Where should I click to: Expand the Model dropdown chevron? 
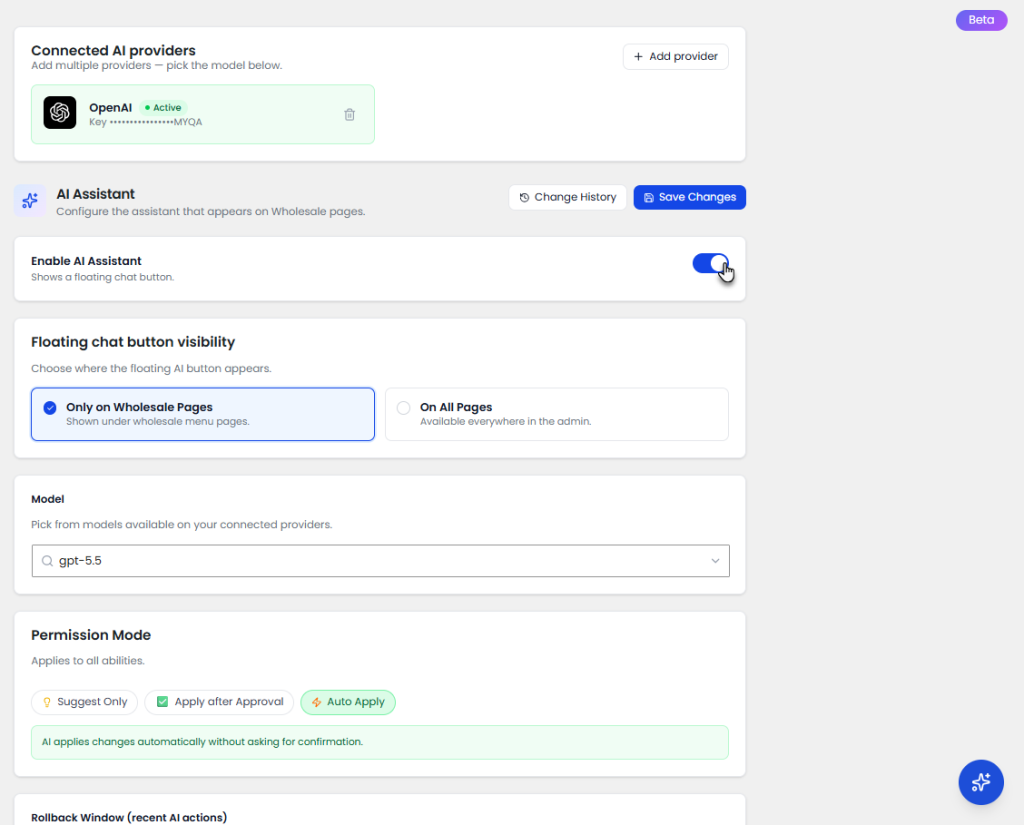(x=715, y=560)
